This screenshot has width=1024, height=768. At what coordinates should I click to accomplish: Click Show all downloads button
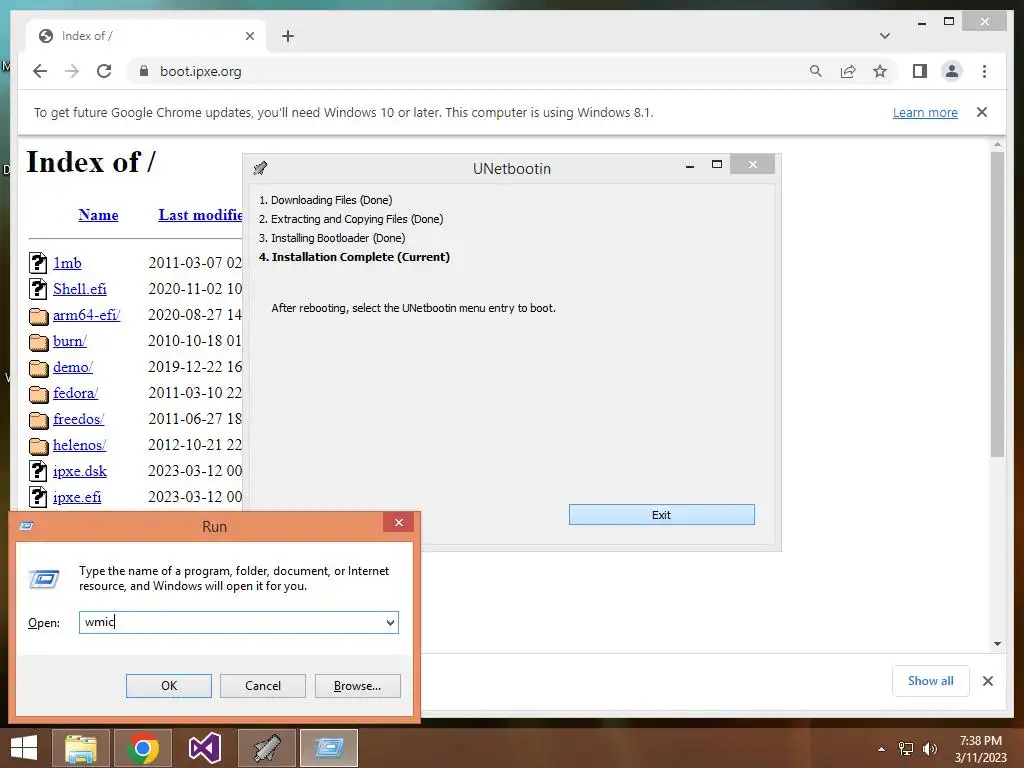point(931,681)
